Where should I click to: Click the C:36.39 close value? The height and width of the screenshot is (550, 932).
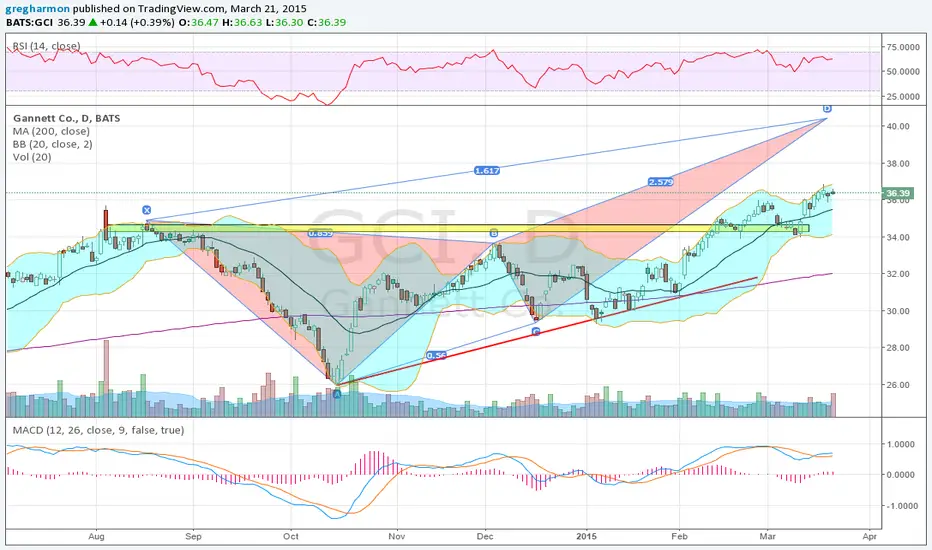coord(327,23)
